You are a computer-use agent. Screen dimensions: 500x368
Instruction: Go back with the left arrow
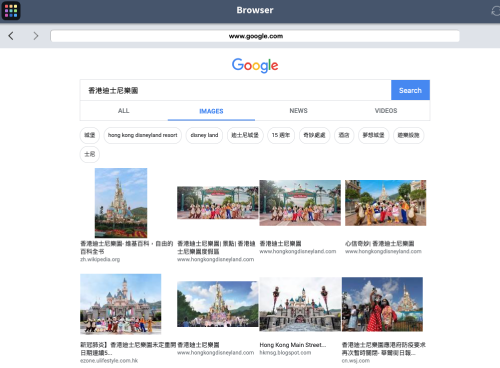point(11,36)
